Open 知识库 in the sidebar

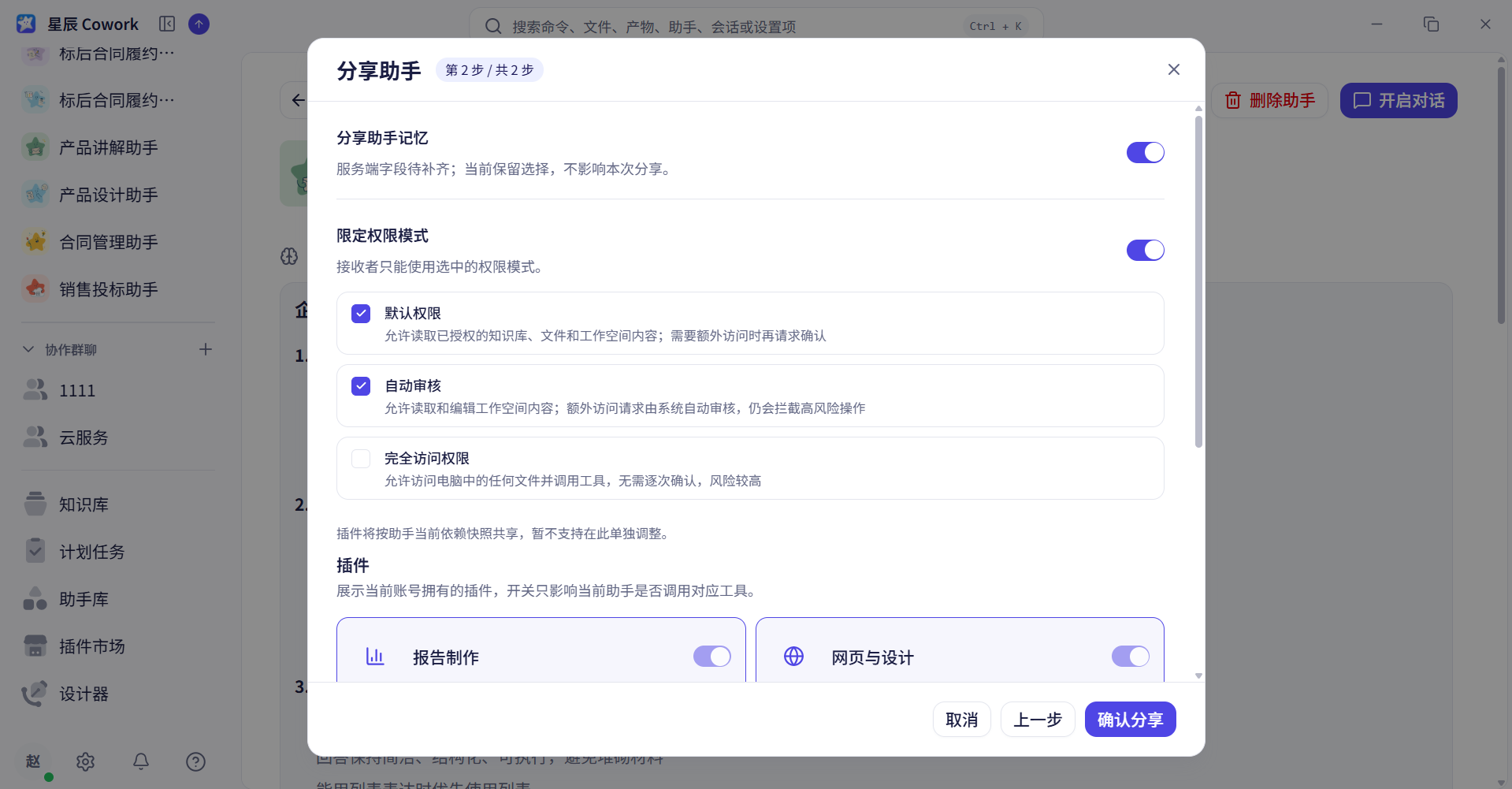[118, 504]
